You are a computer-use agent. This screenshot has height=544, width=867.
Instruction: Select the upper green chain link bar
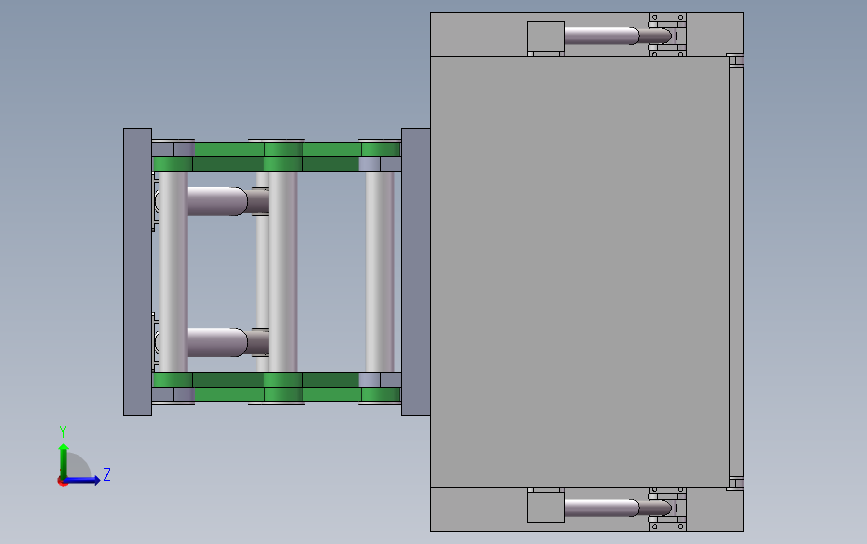[x=276, y=156]
